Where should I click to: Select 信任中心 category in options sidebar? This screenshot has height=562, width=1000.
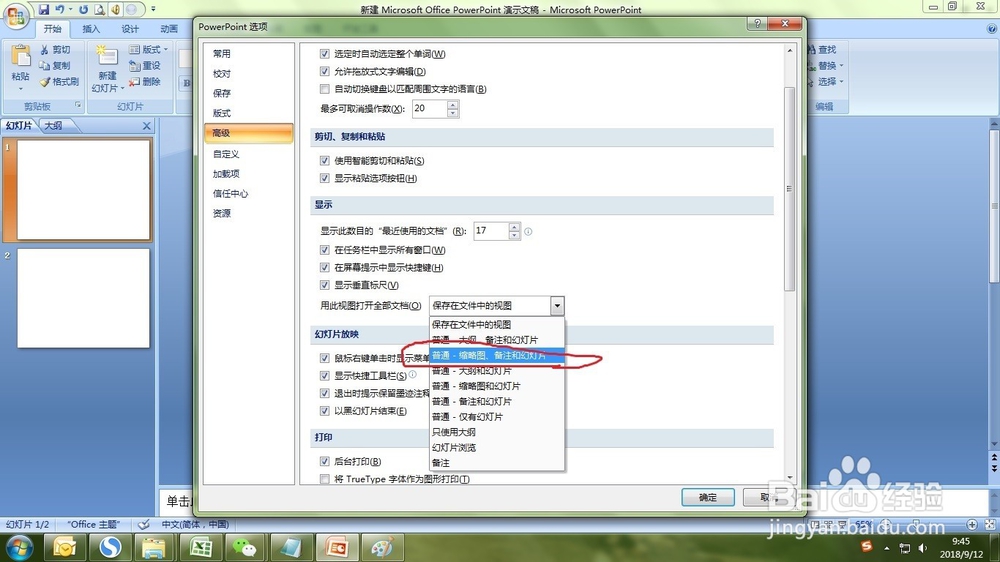tap(249, 193)
